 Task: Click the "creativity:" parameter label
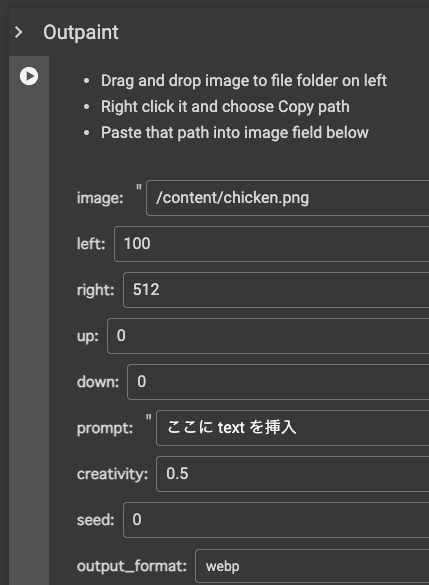(x=112, y=474)
